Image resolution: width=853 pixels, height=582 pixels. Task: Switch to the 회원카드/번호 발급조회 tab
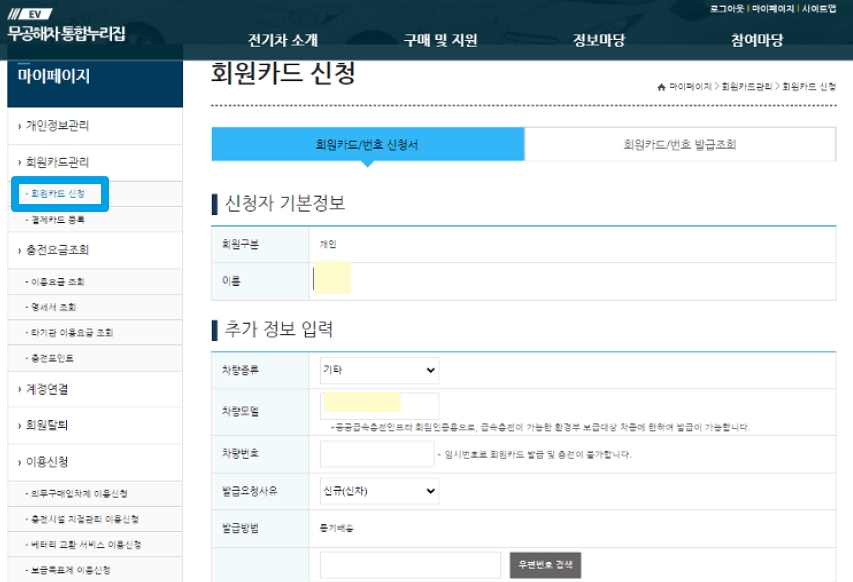click(x=680, y=143)
